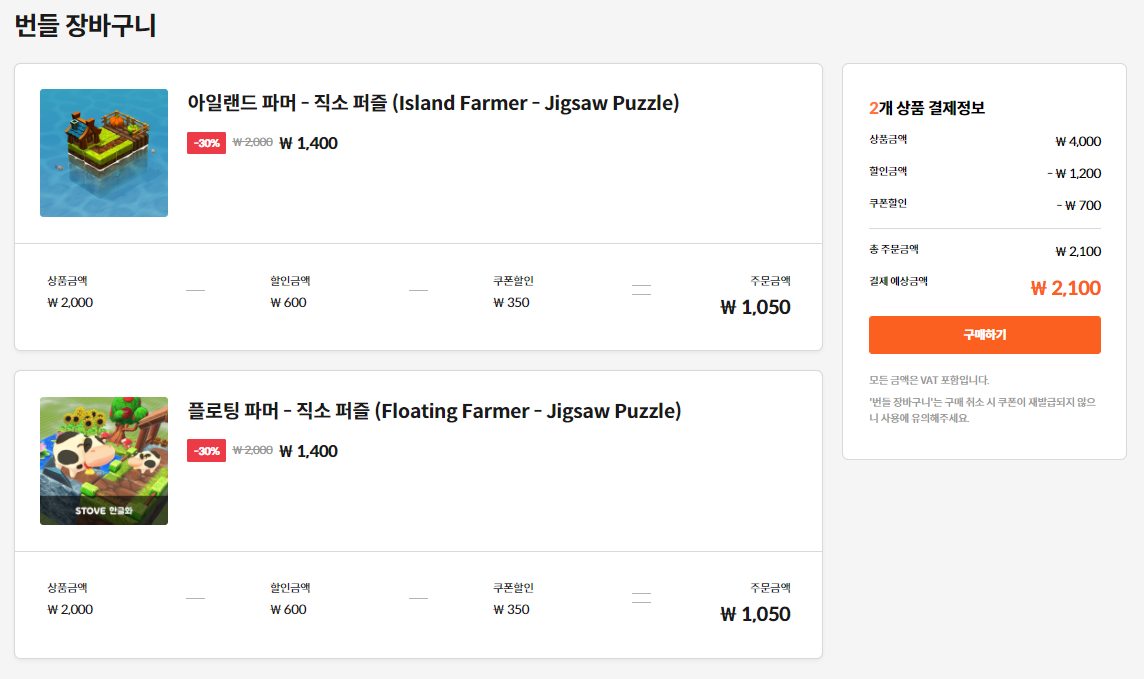Click the orange ₩ 2,100 결제 예상금액 total
Screen dimensions: 1144x679
(1065, 289)
